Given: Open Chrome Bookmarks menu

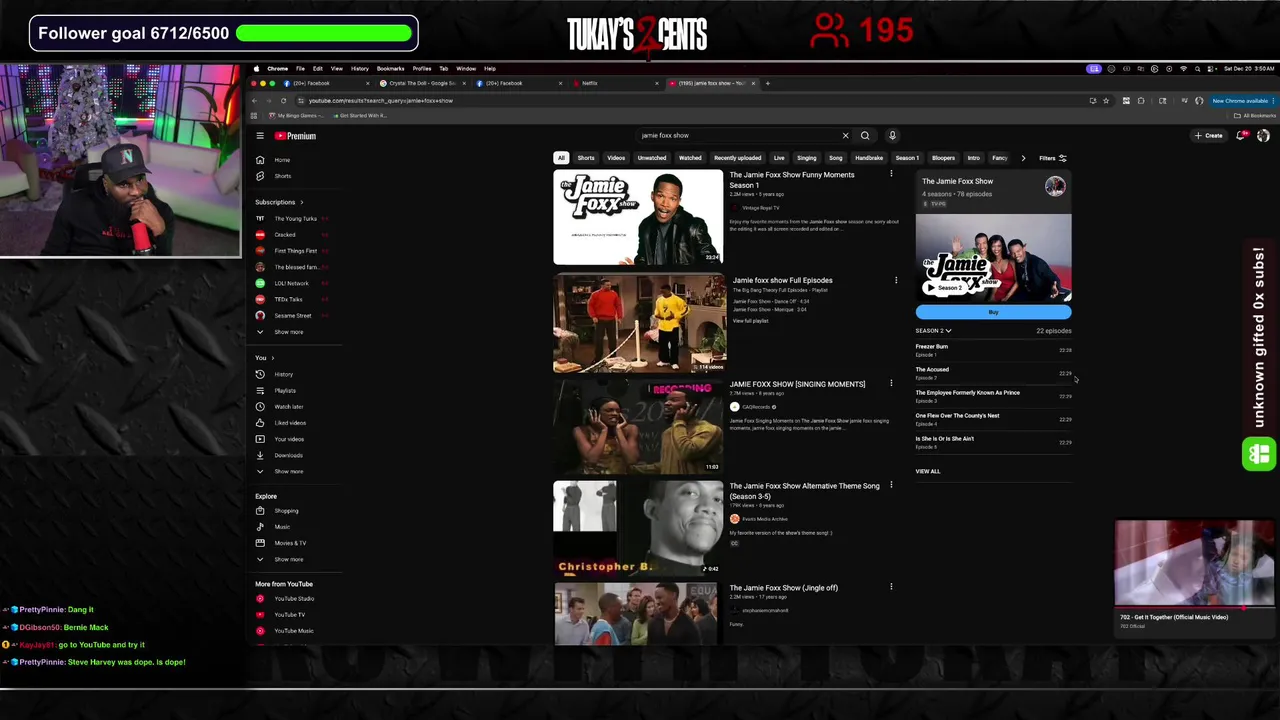Looking at the screenshot, I should point(390,69).
